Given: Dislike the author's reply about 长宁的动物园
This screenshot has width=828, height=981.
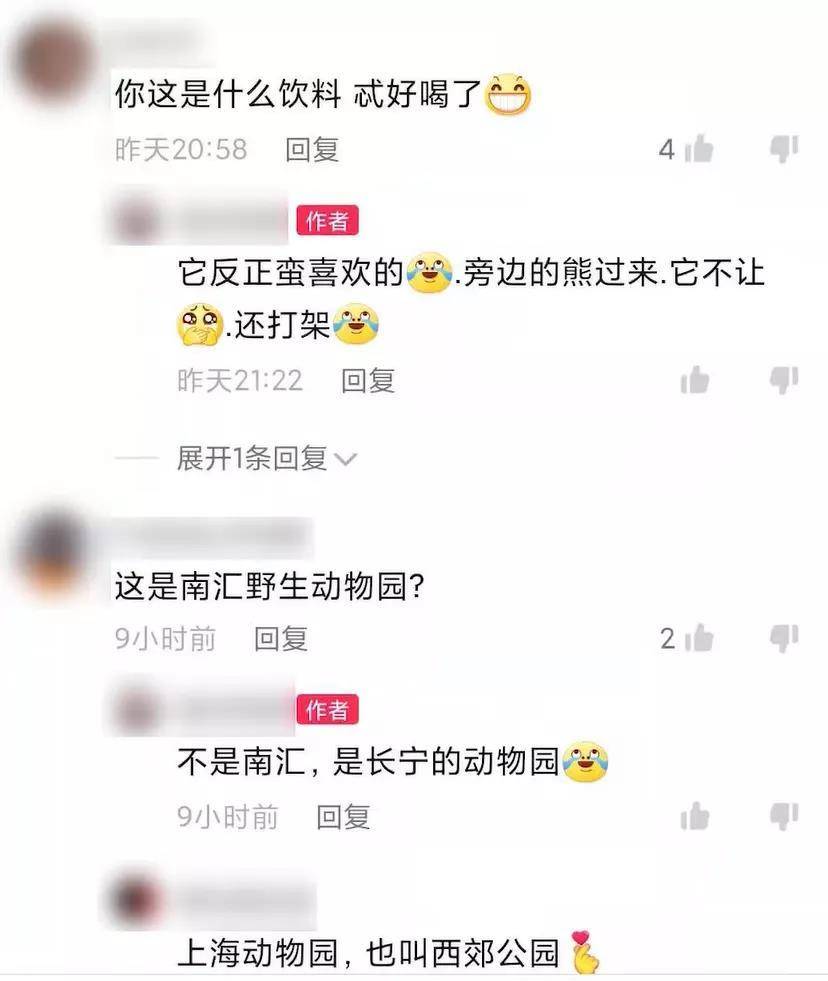Looking at the screenshot, I should (x=784, y=816).
